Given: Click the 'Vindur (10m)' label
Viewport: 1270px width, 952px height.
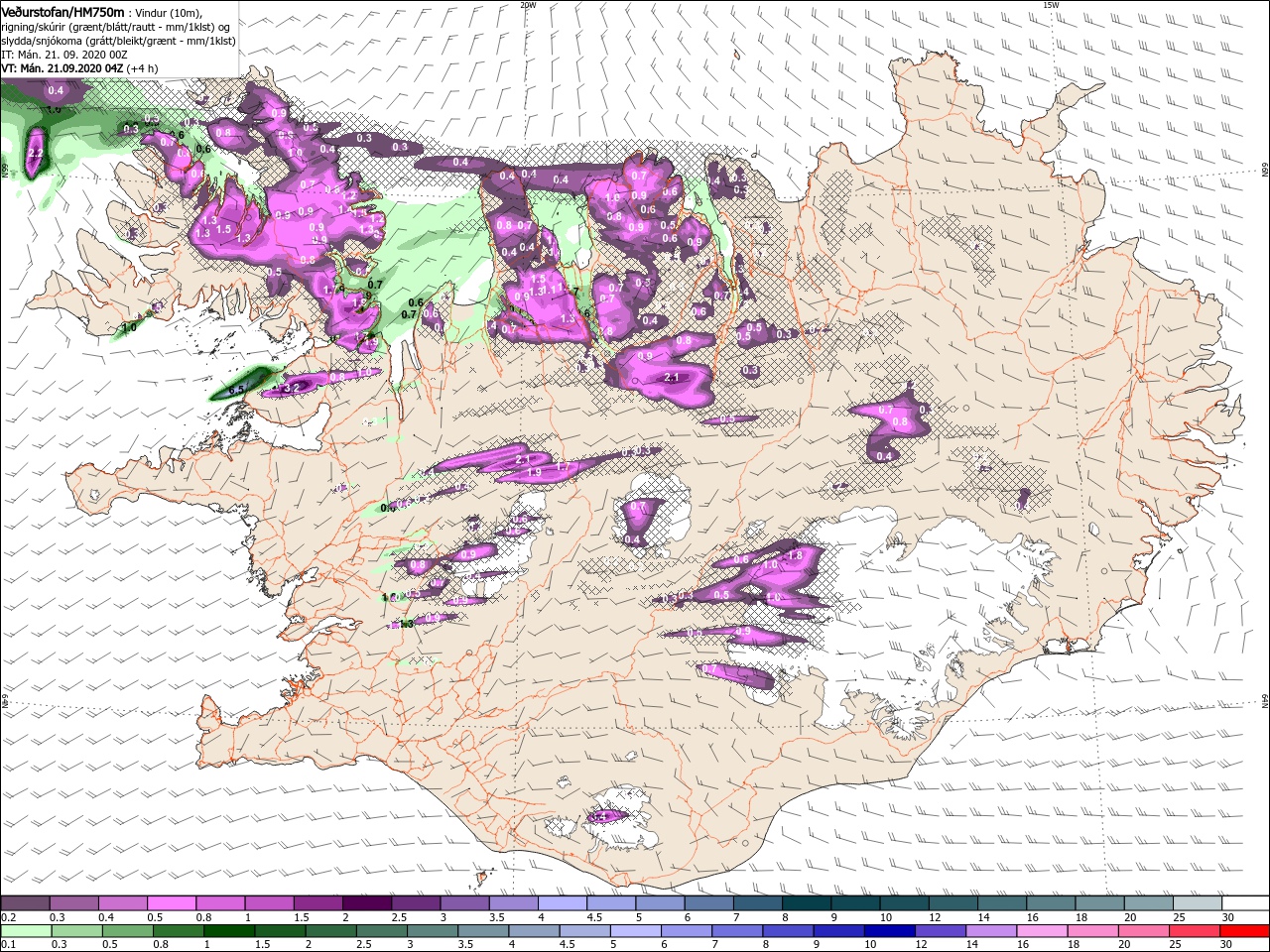Looking at the screenshot, I should pyautogui.click(x=169, y=12).
